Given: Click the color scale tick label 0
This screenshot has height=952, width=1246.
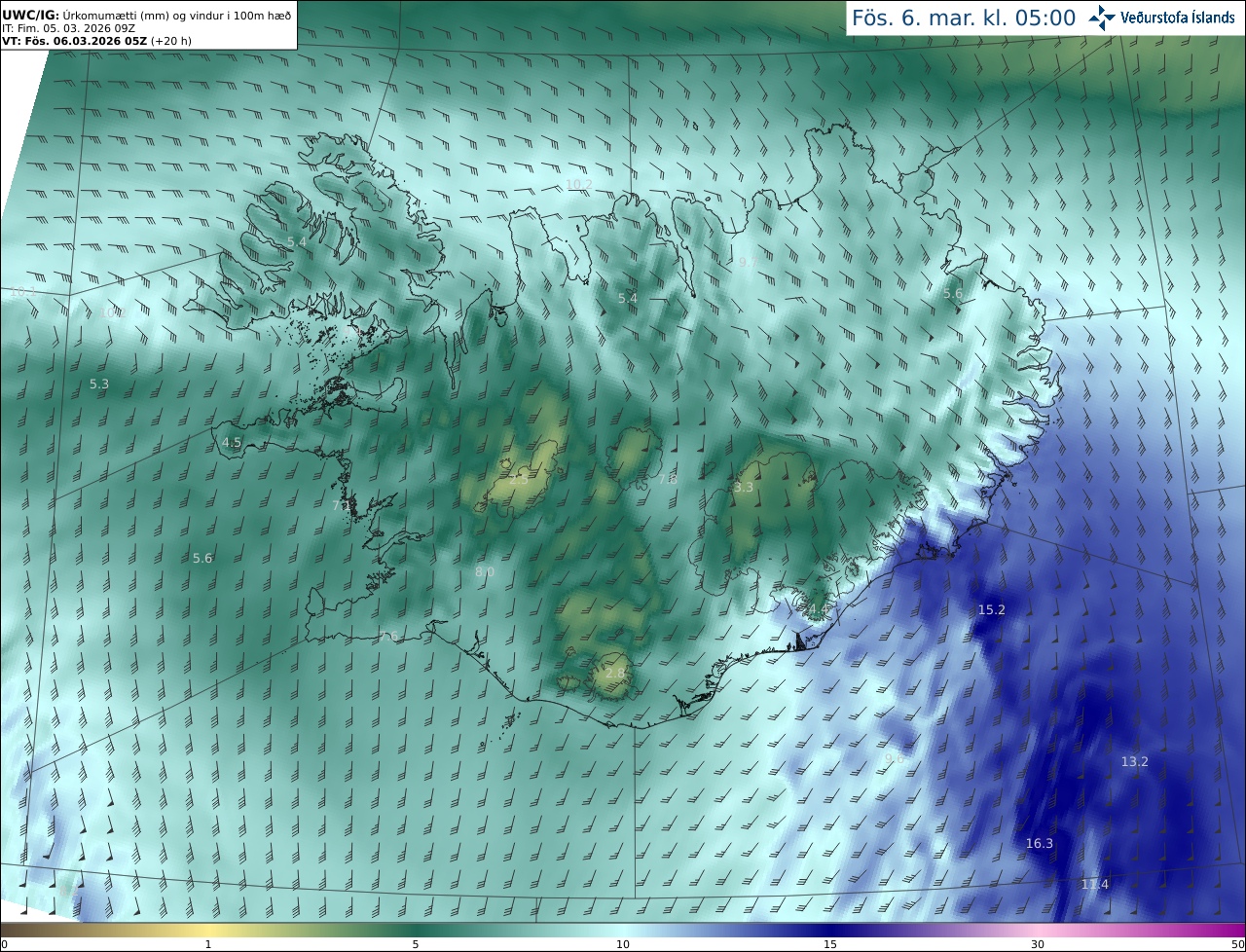Looking at the screenshot, I should coord(4,944).
